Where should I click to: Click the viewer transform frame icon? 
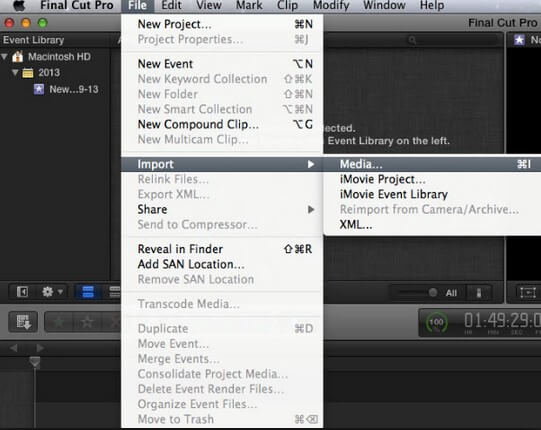click(528, 293)
